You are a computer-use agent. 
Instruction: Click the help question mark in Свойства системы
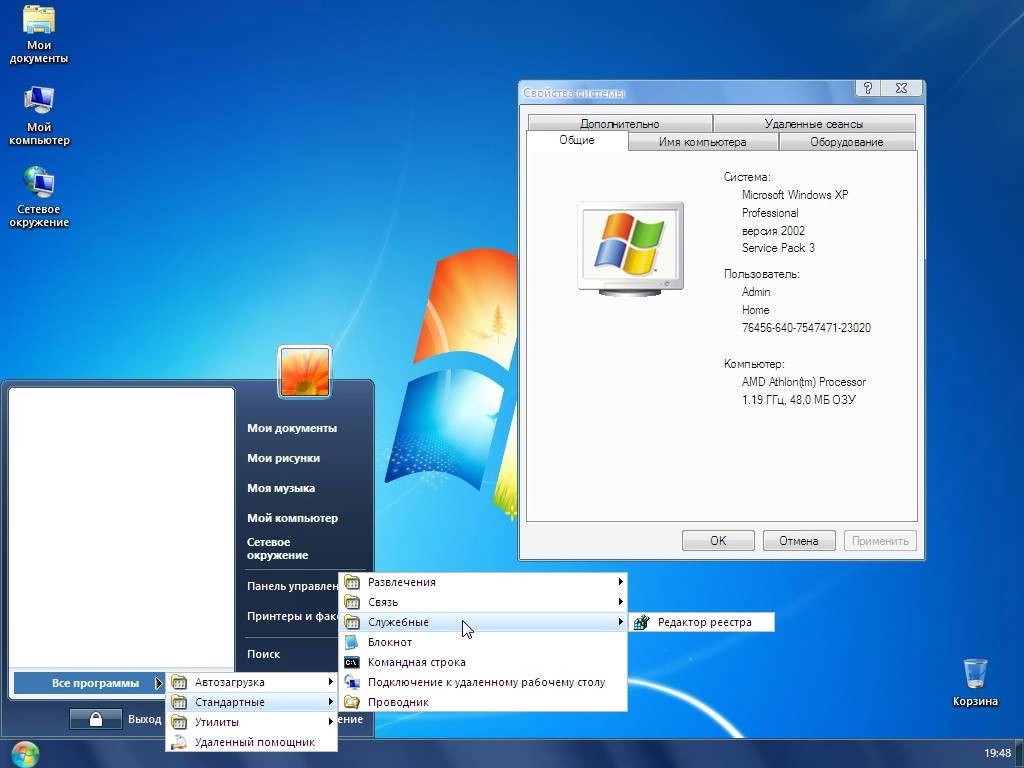click(x=867, y=88)
